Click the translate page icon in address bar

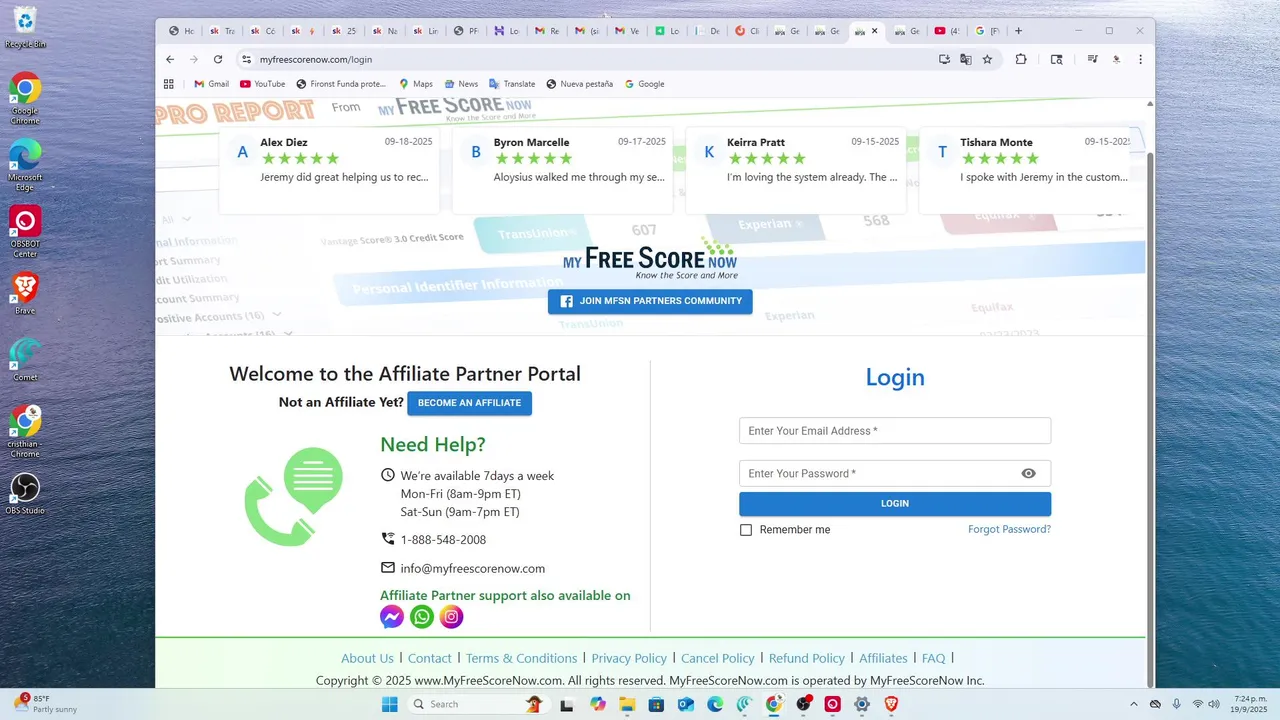pos(965,59)
